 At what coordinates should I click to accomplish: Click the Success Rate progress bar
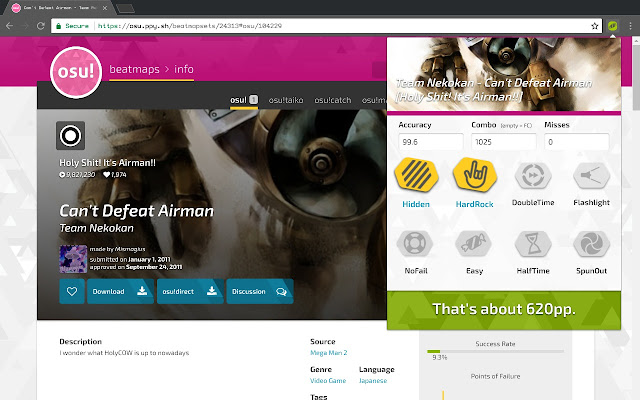[495, 351]
